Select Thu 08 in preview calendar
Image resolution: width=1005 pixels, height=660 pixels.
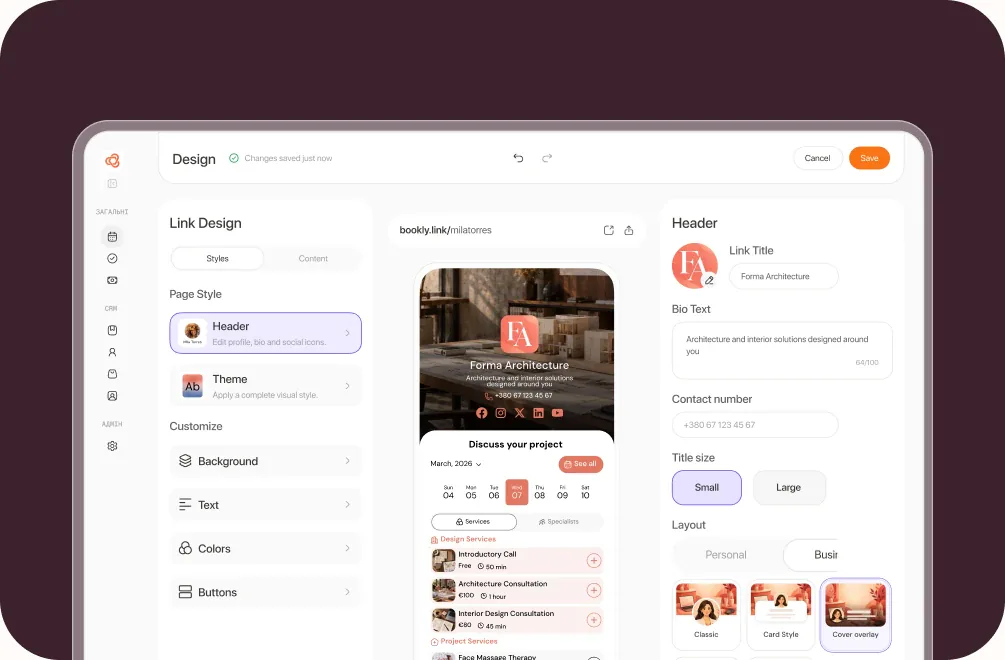tap(540, 492)
